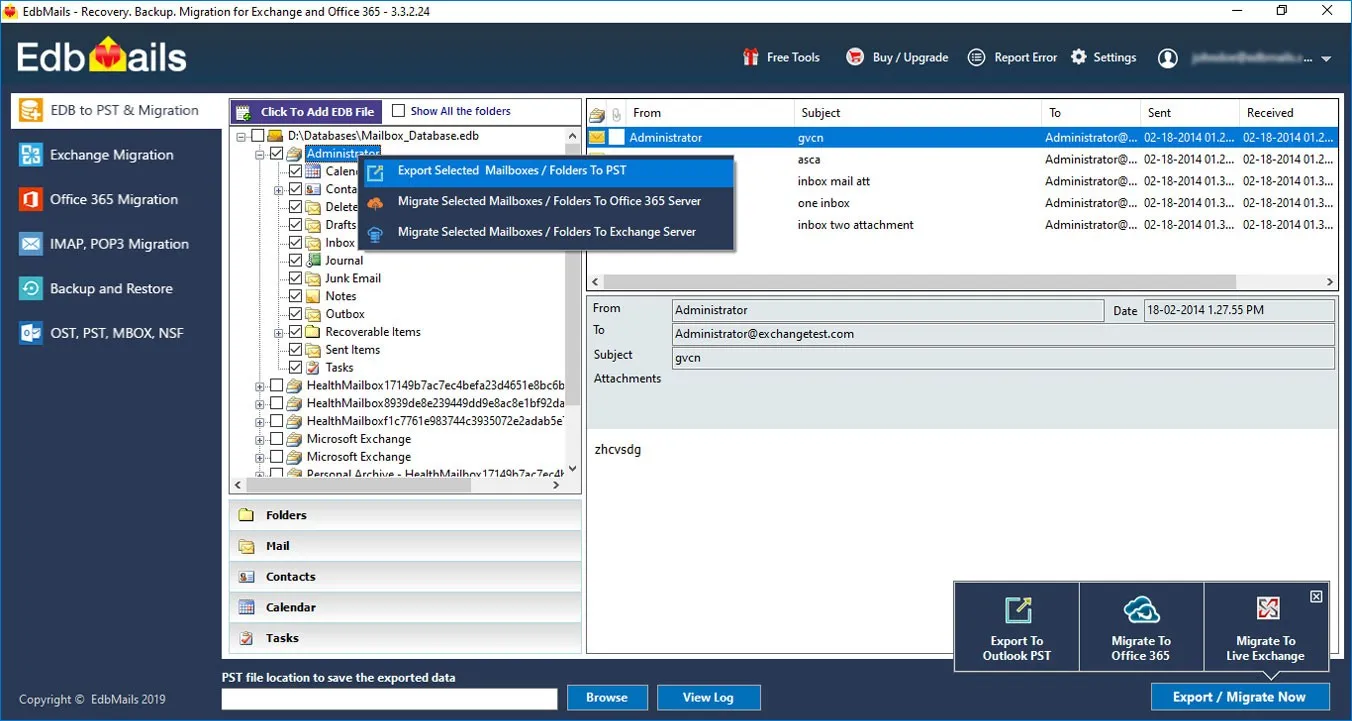Check the HealthMailbox17149b7ac7ec4 mailbox checkbox
This screenshot has width=1352, height=721.
pos(277,385)
